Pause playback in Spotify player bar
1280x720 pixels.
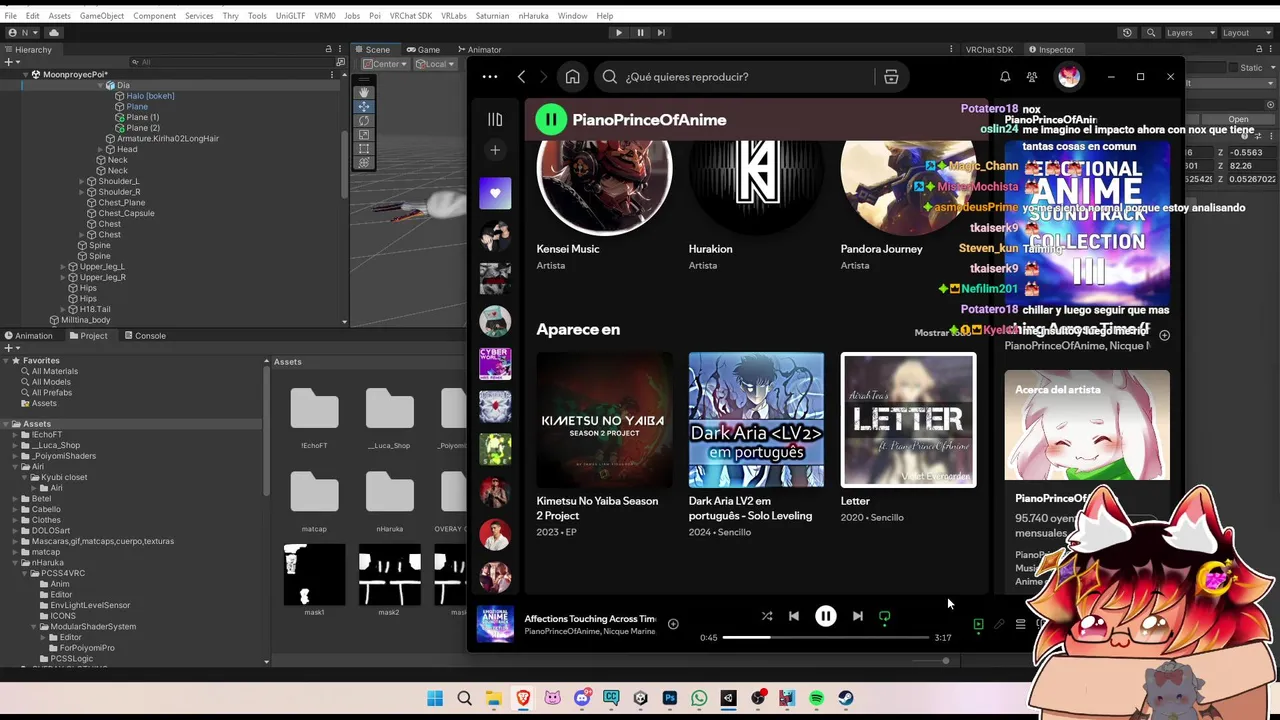(825, 616)
